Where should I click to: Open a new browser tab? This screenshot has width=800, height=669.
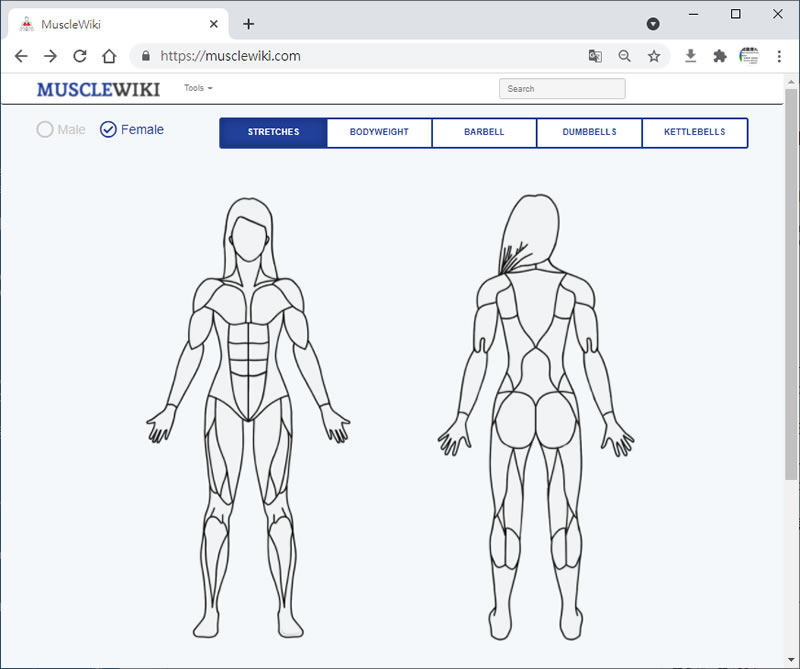[248, 24]
